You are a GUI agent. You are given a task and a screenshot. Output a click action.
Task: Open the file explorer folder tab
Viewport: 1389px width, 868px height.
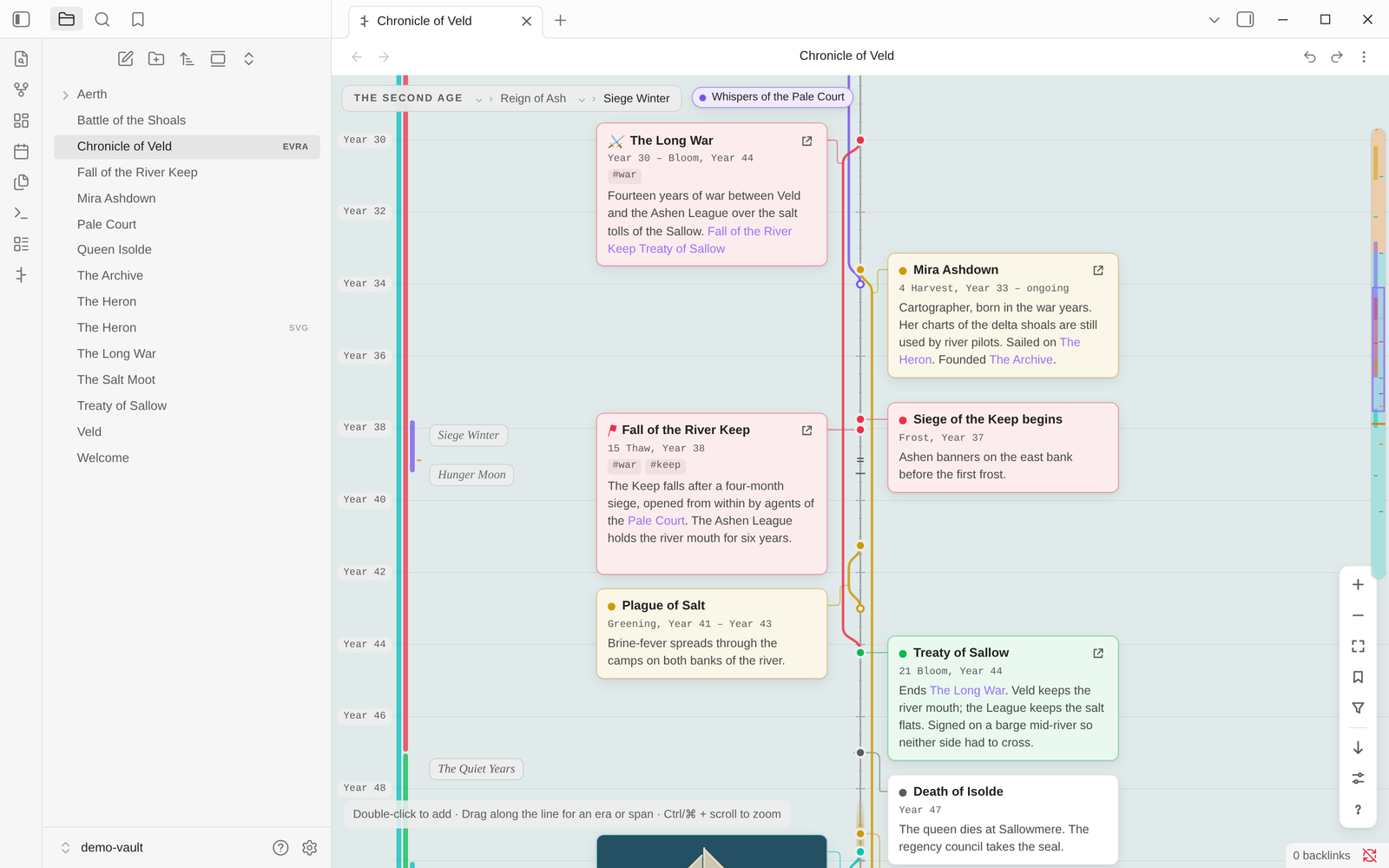tap(66, 19)
